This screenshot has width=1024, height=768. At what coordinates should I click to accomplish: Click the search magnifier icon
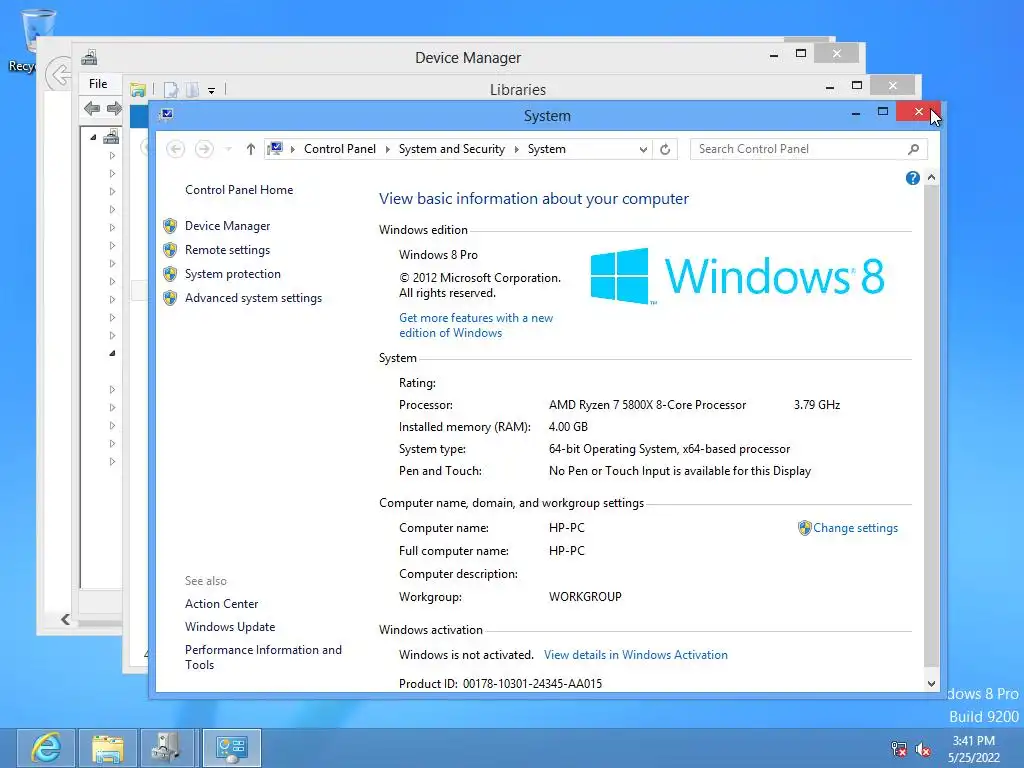914,149
